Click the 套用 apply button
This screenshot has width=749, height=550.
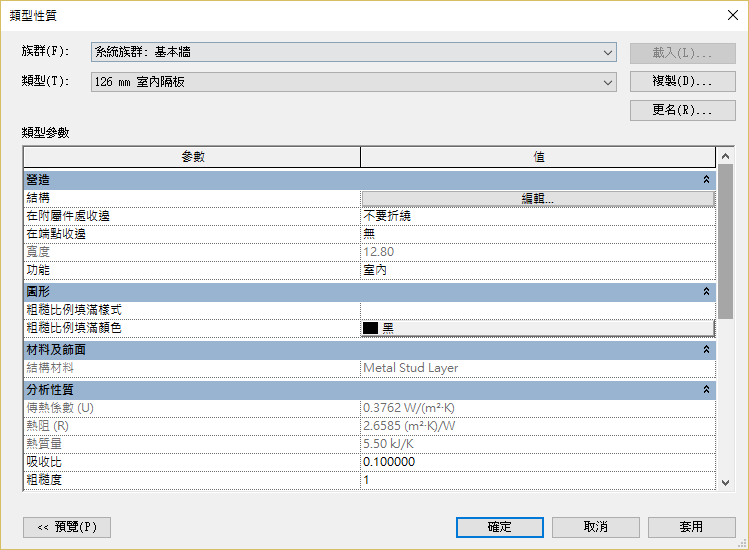(692, 527)
